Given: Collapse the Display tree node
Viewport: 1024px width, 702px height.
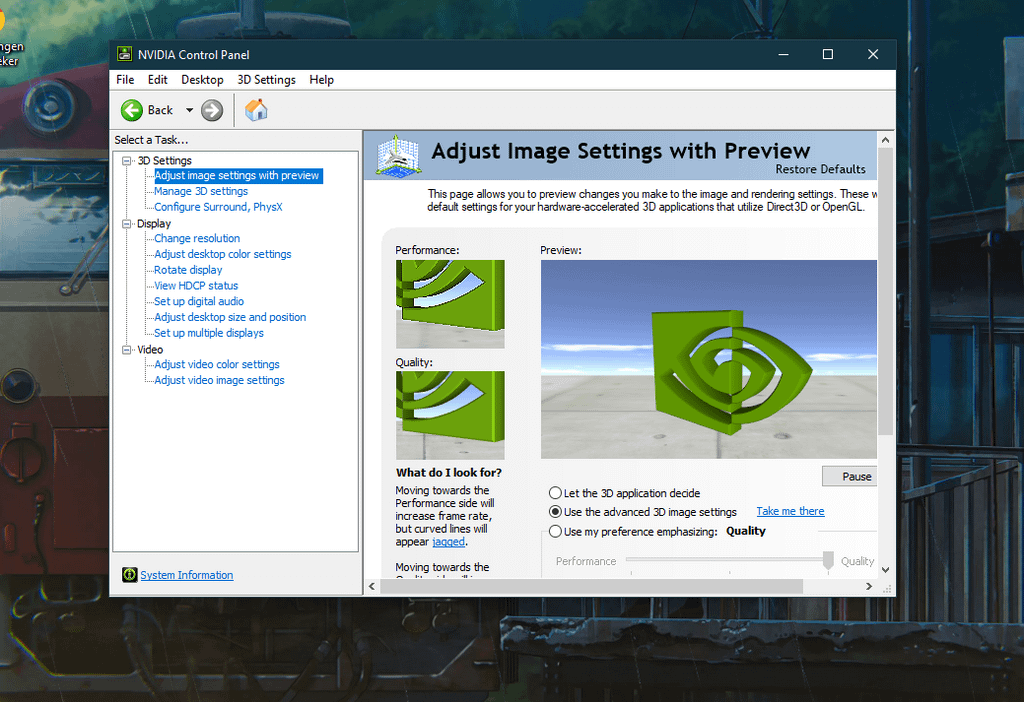Looking at the screenshot, I should (127, 224).
